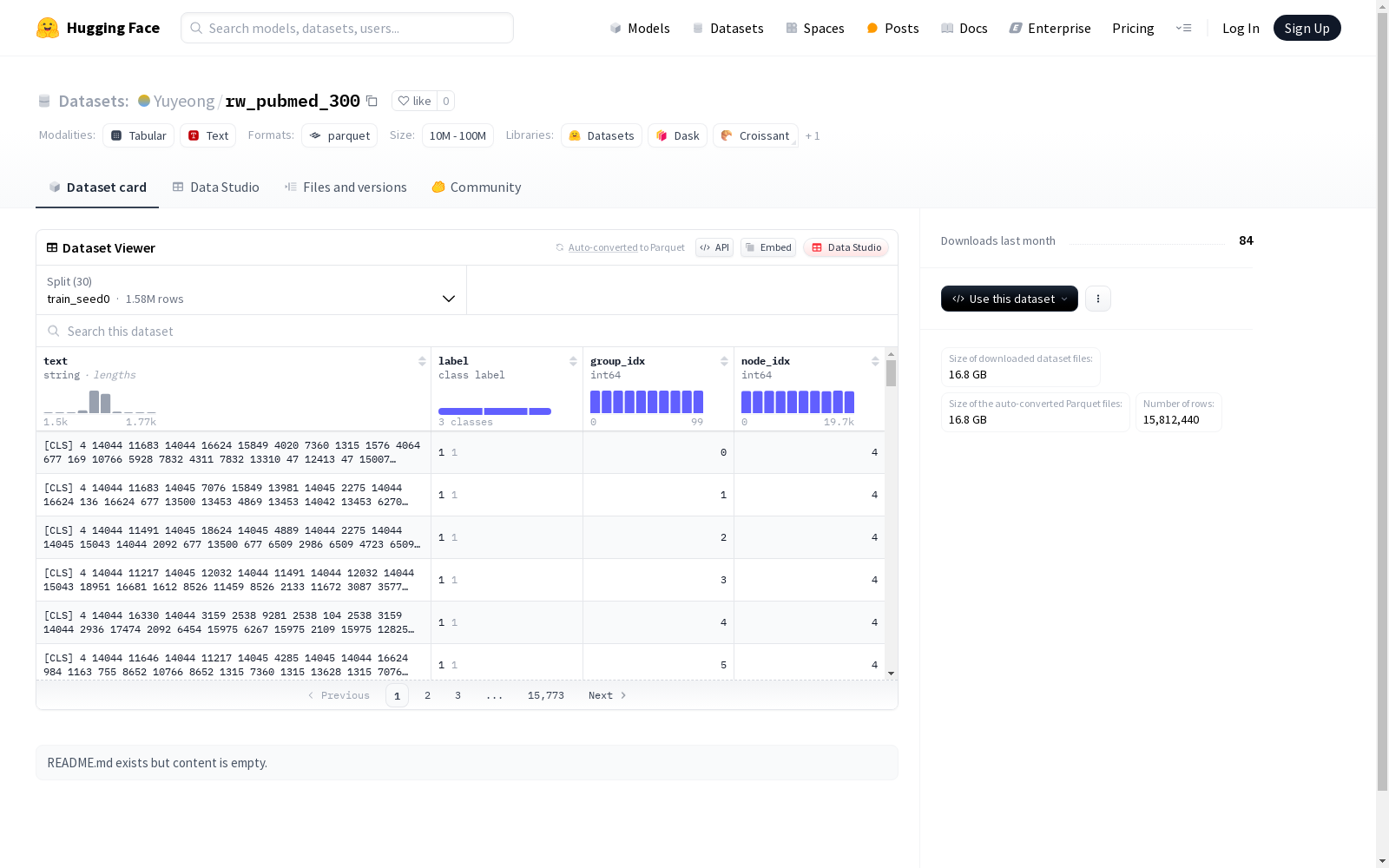Click the Embed button
The height and width of the screenshot is (868, 1389).
point(768,247)
